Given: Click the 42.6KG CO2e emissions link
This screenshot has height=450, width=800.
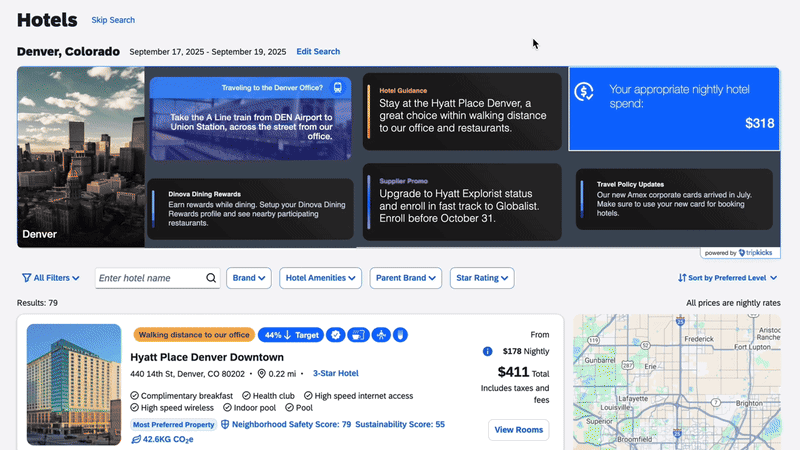Looking at the screenshot, I should 168,439.
